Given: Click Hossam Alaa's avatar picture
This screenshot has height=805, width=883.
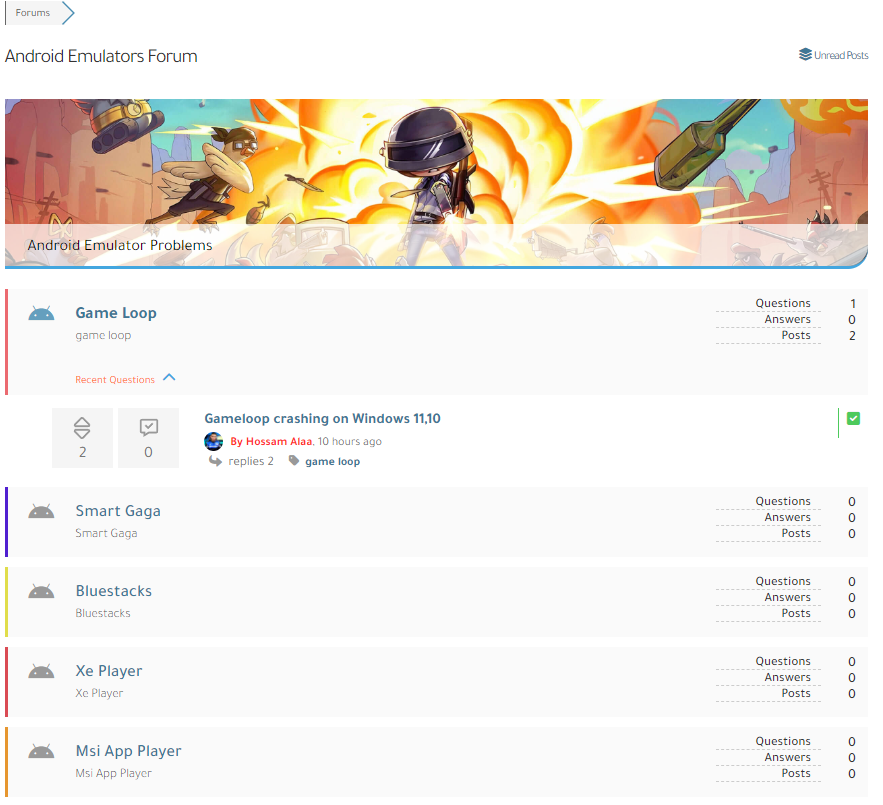Looking at the screenshot, I should click(x=213, y=441).
